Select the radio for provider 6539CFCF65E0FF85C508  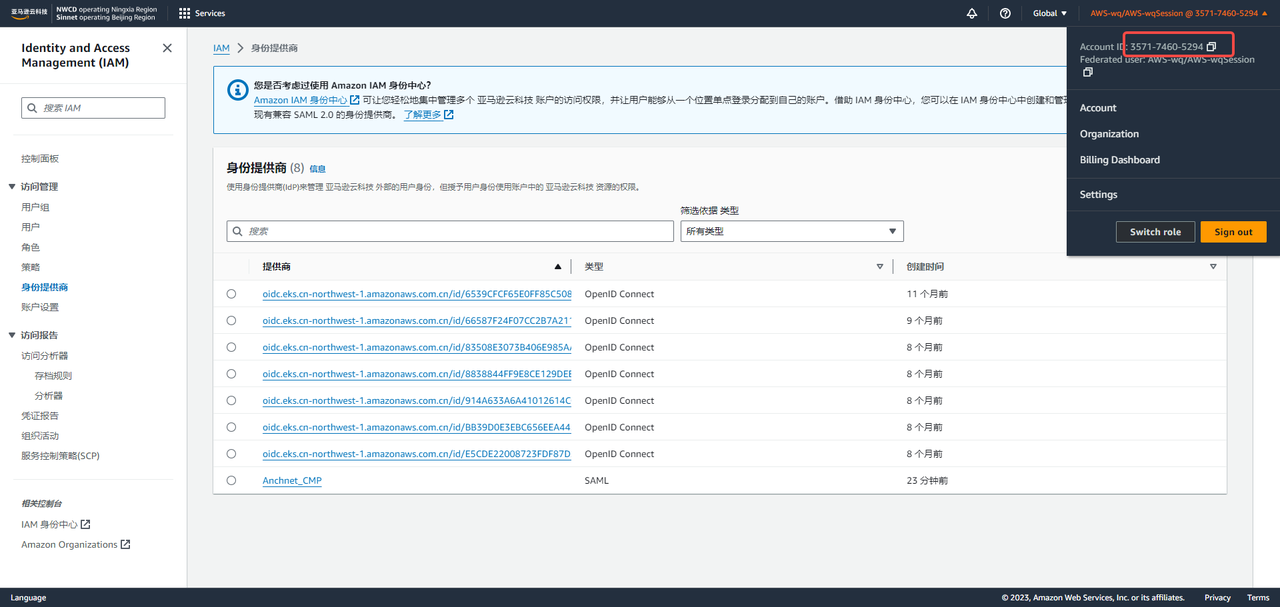click(x=231, y=294)
